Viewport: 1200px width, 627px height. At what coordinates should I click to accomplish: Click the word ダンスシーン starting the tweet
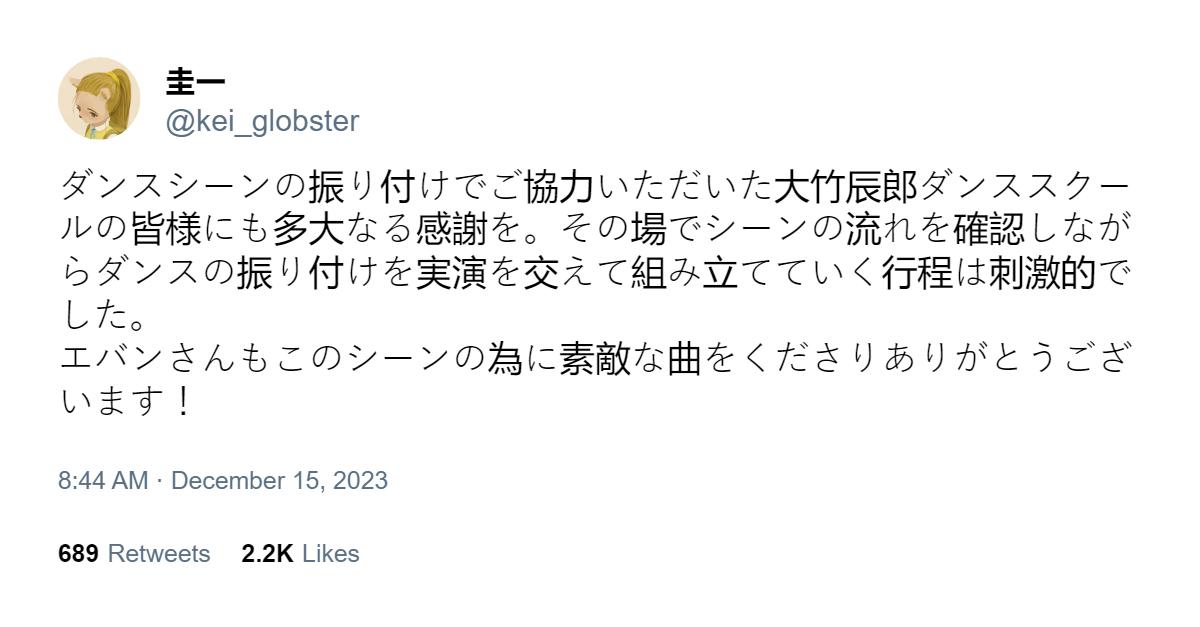[x=166, y=187]
